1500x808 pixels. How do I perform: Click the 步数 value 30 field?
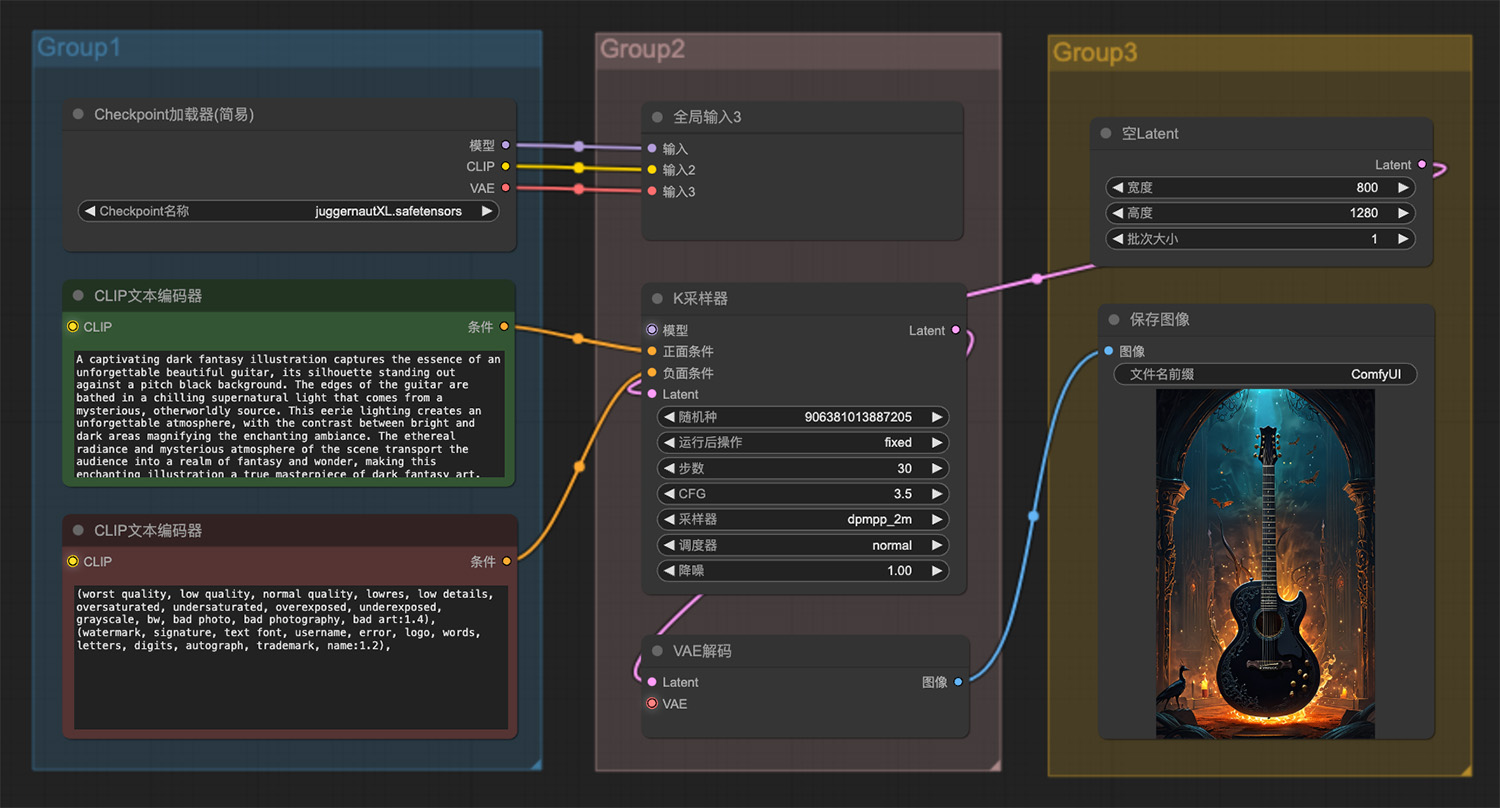(802, 468)
